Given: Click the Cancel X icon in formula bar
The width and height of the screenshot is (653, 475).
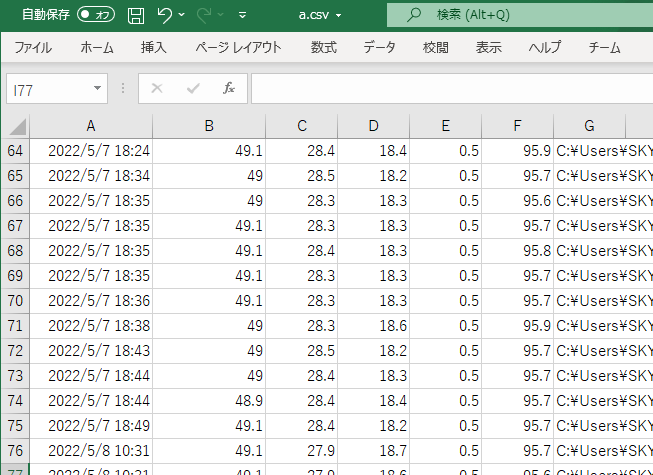Looking at the screenshot, I should [157, 88].
